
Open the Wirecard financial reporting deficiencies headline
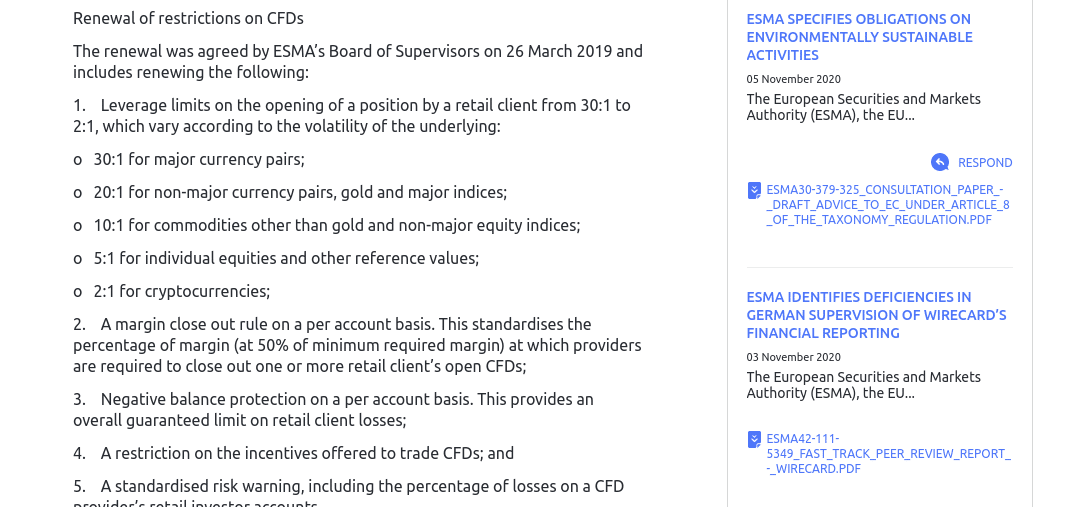click(875, 315)
